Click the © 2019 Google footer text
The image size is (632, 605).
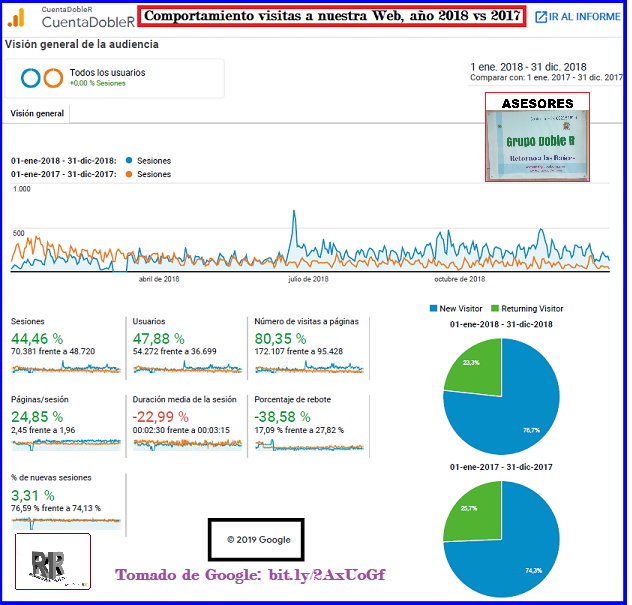(259, 540)
